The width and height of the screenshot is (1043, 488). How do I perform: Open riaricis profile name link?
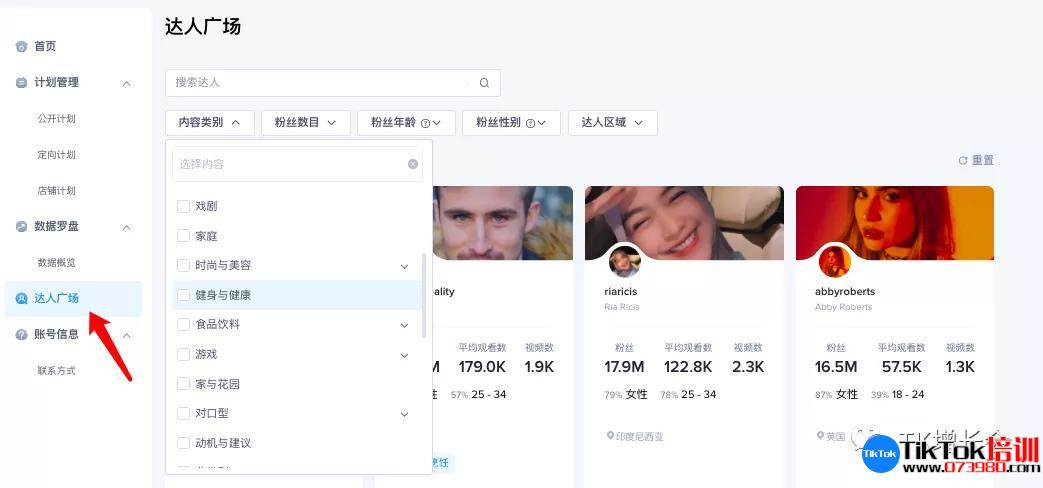[x=623, y=291]
